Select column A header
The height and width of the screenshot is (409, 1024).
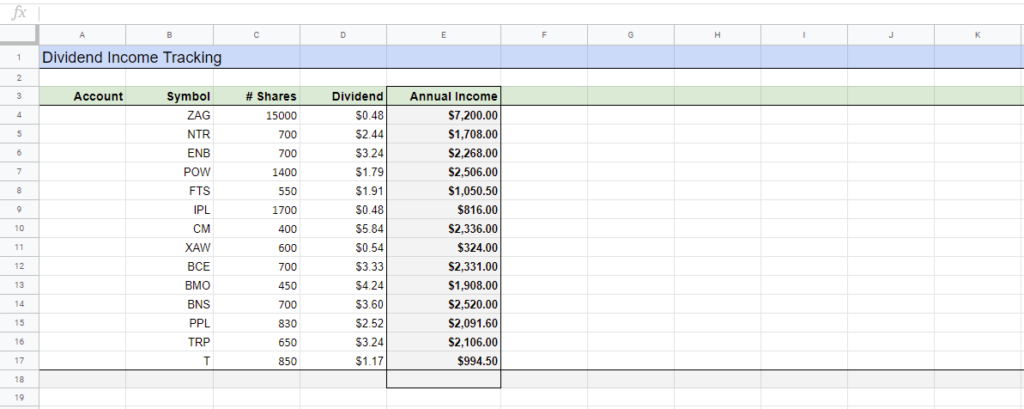(x=82, y=35)
